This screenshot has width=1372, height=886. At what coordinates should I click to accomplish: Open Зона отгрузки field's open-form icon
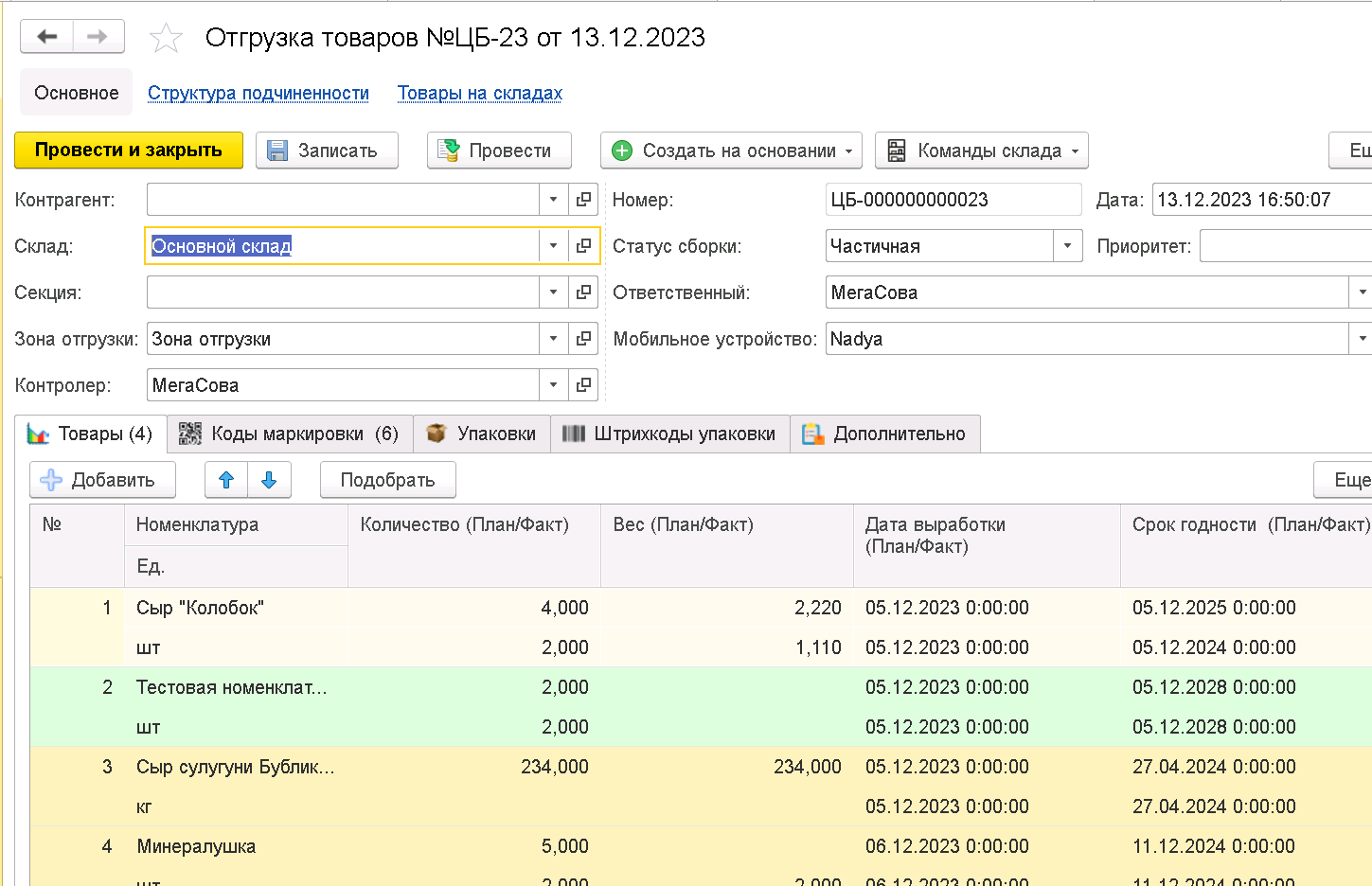[x=584, y=339]
